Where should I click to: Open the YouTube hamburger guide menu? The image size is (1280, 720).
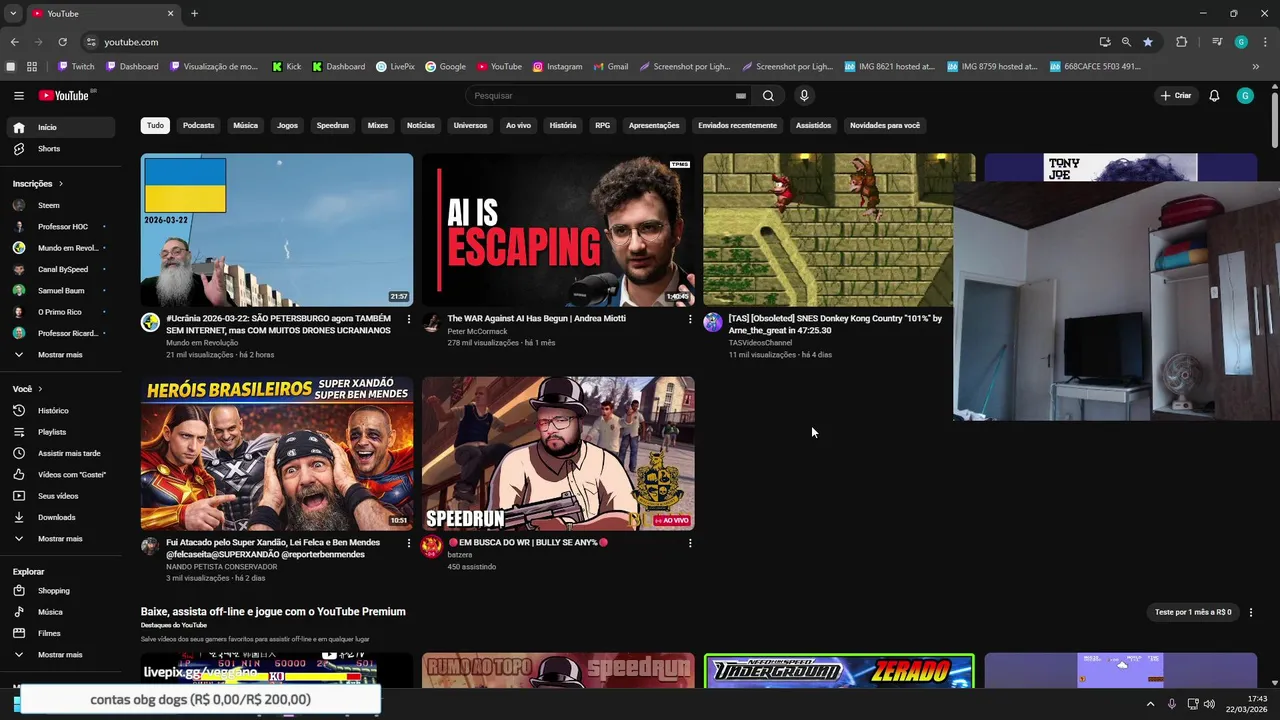point(19,96)
